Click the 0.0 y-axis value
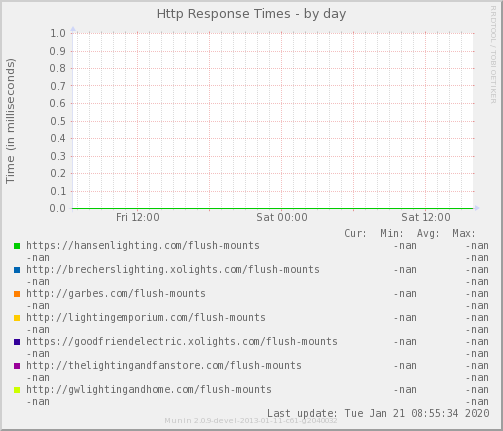The width and height of the screenshot is (503, 431). (58, 208)
